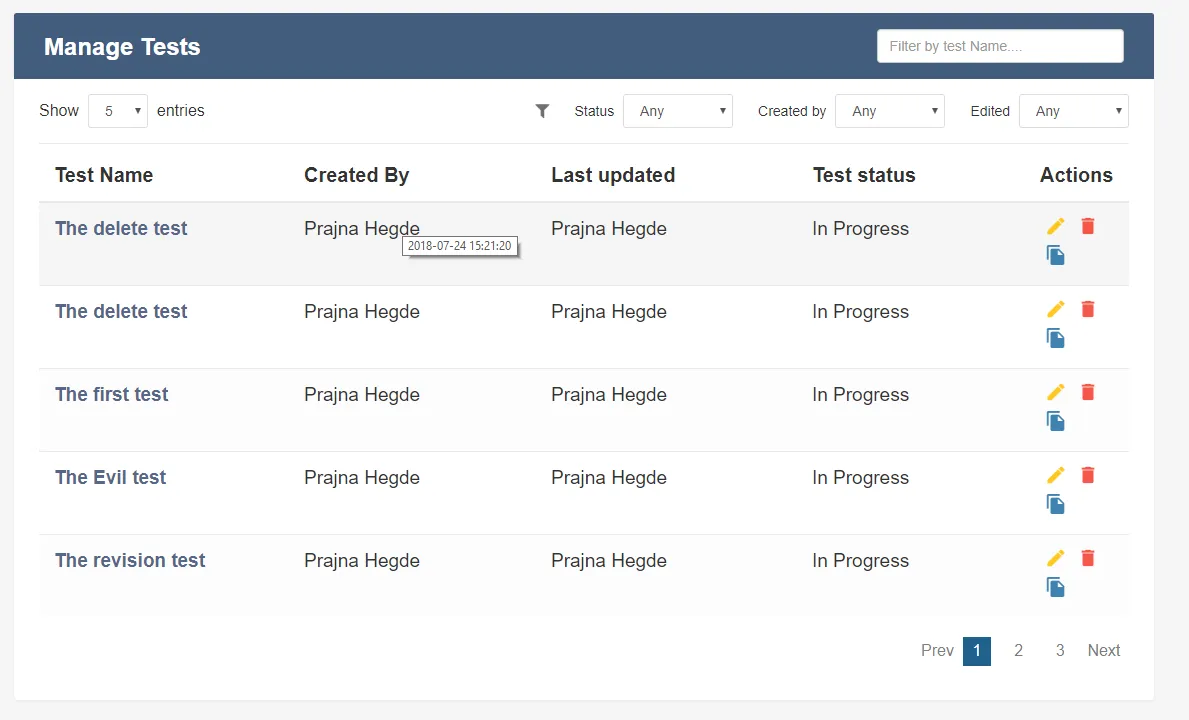Image resolution: width=1189 pixels, height=720 pixels.
Task: Click the filter funnel icon
Action: [542, 111]
